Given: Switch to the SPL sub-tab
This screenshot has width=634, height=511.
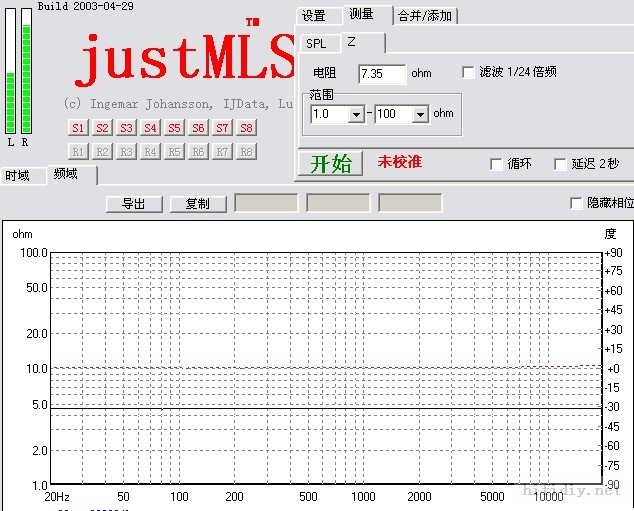Looking at the screenshot, I should point(320,43).
